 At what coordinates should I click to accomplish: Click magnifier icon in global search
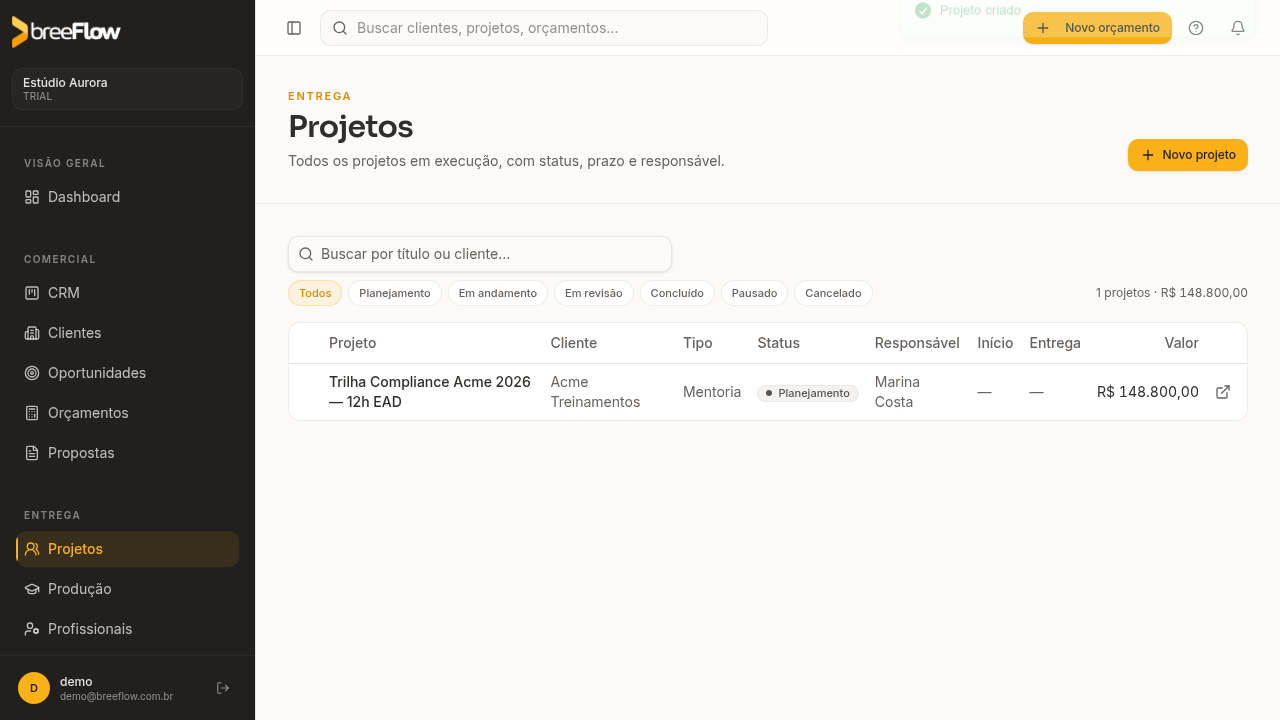click(x=340, y=28)
